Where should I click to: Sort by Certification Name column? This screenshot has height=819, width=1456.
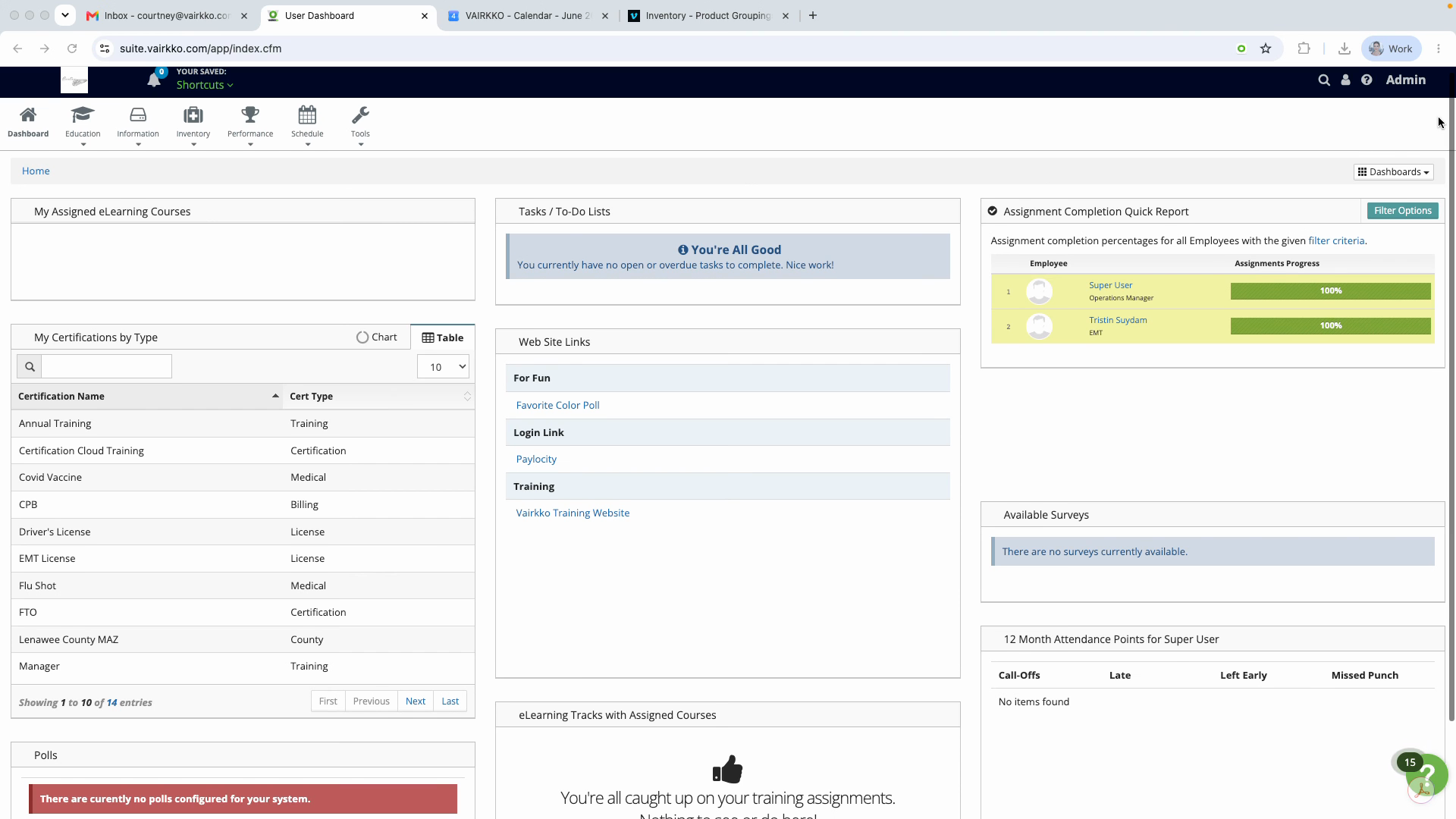pyautogui.click(x=147, y=397)
